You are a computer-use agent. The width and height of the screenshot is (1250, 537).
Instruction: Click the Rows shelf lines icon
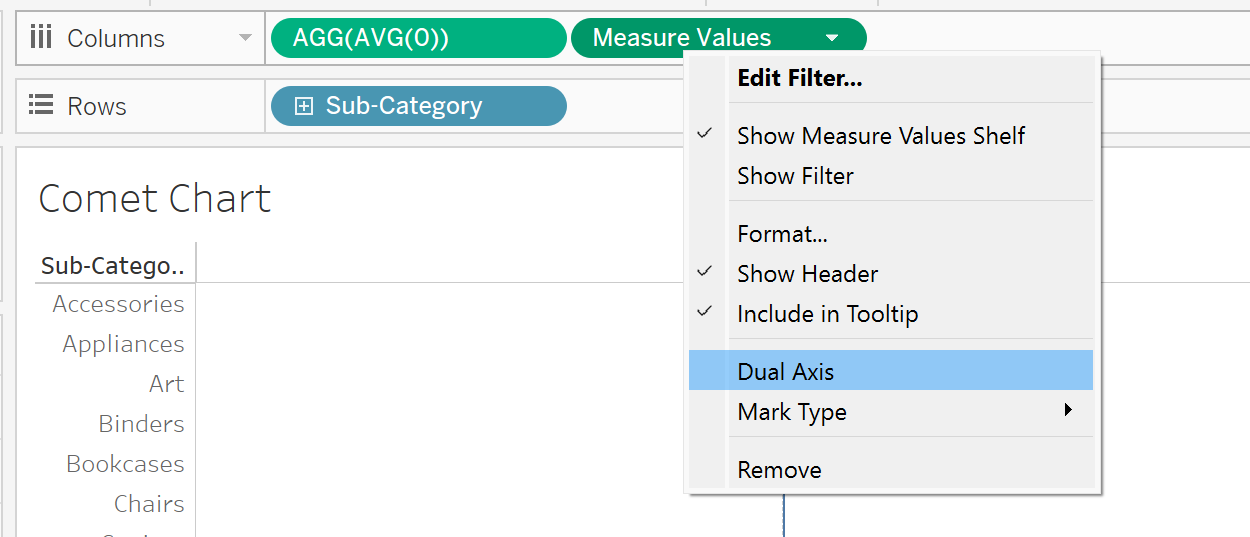(41, 106)
